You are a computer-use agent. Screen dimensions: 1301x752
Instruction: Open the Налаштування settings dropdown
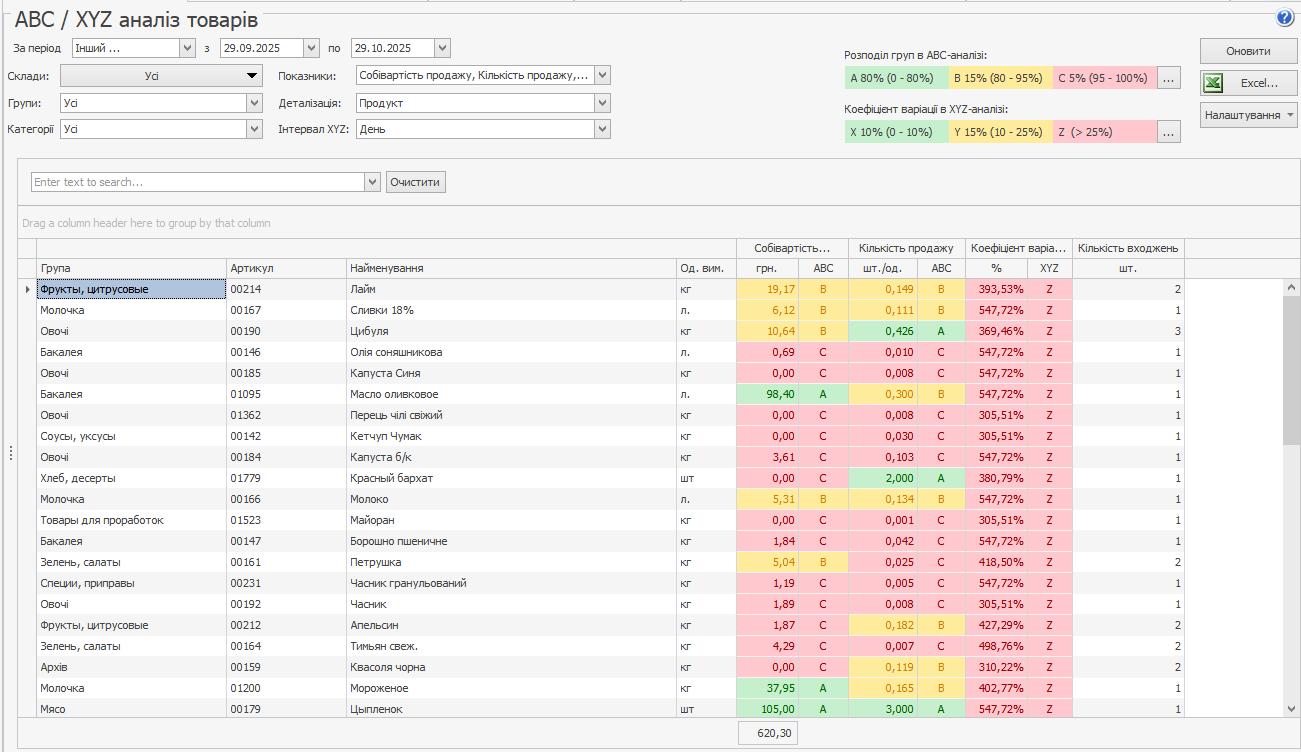[x=1248, y=115]
